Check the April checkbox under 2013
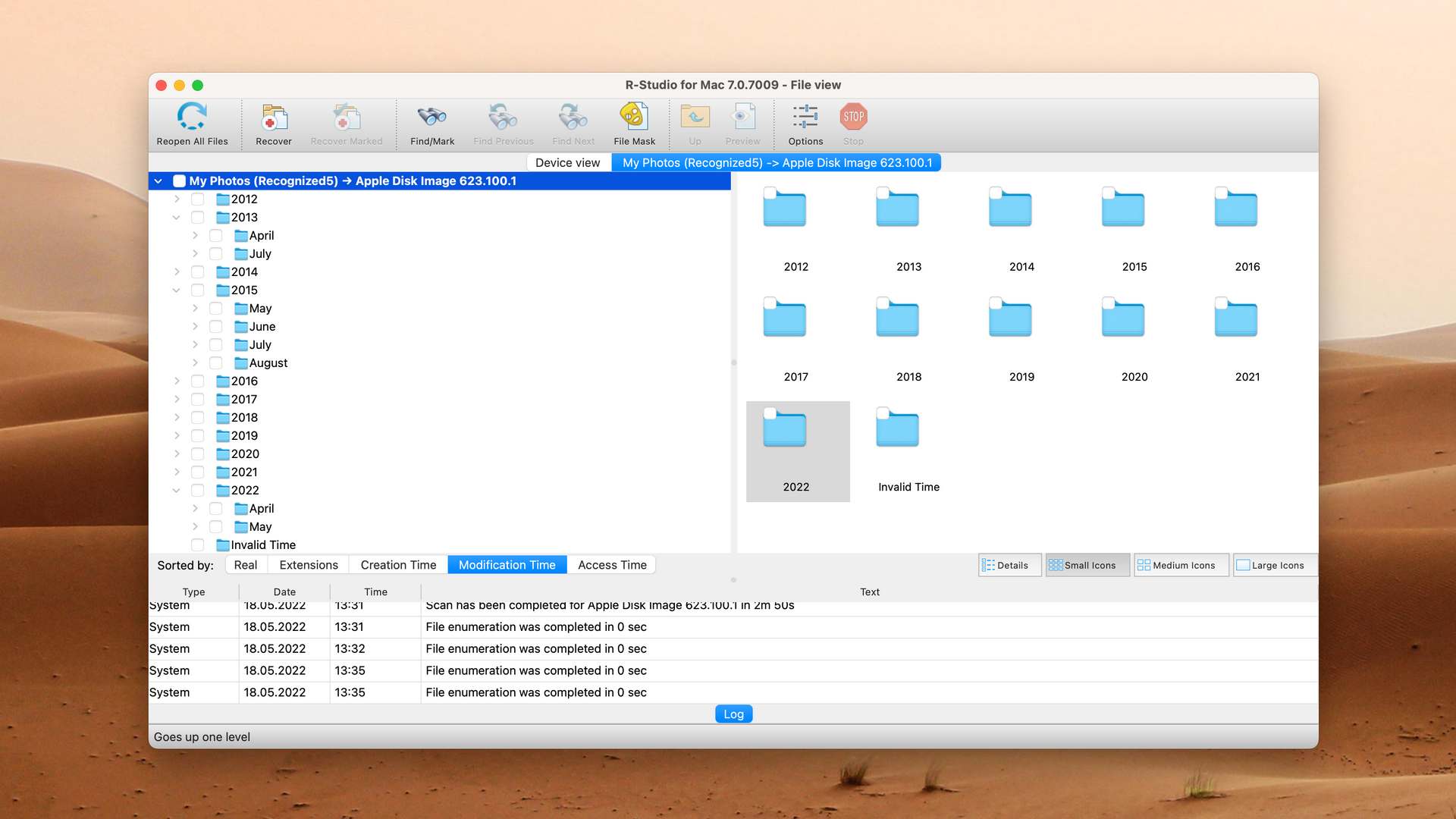1456x819 pixels. pyautogui.click(x=215, y=235)
